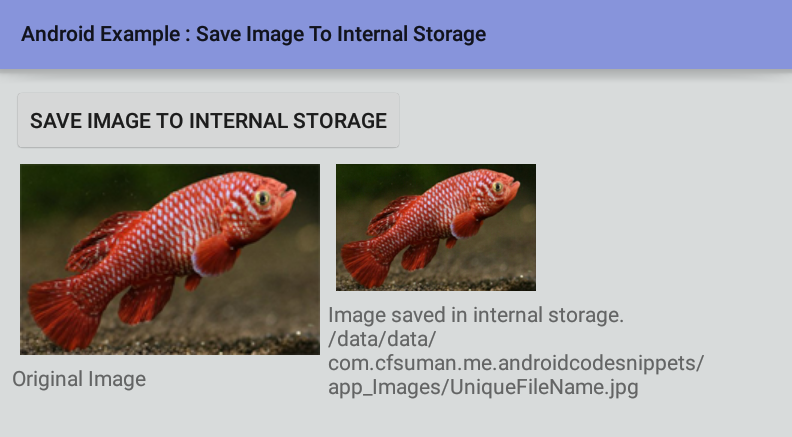Click the fish's tail fin in the original image

pos(61,313)
